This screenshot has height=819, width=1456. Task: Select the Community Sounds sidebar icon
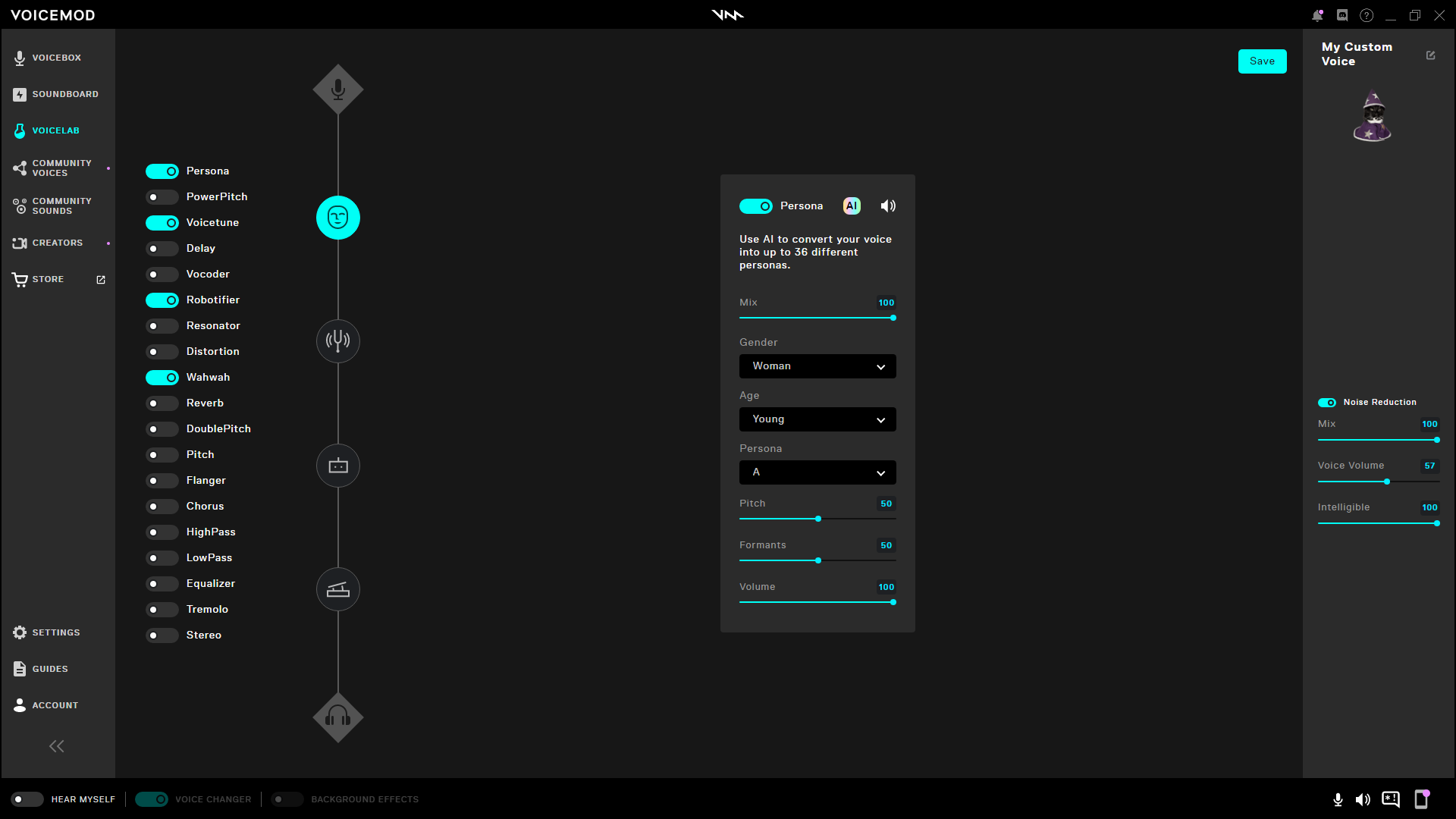click(x=20, y=206)
